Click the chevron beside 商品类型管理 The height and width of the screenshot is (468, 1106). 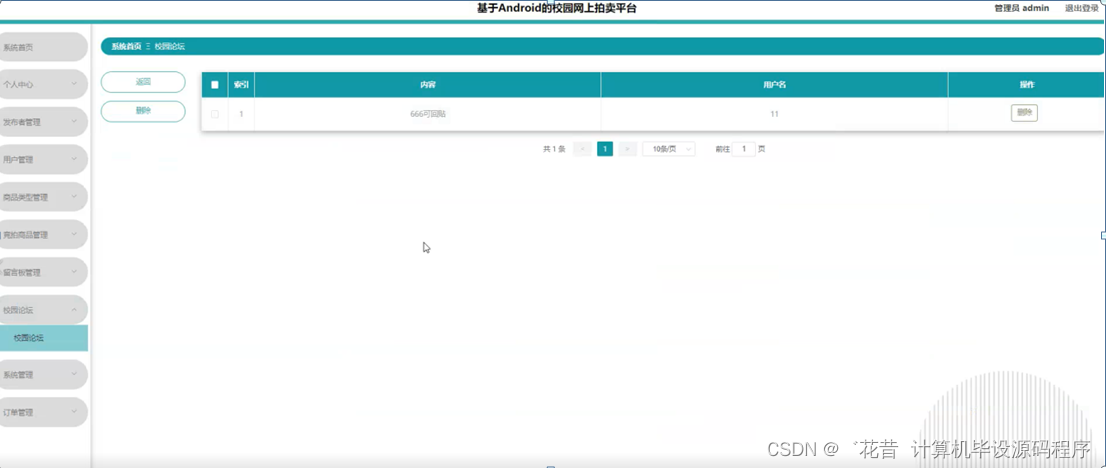click(74, 197)
